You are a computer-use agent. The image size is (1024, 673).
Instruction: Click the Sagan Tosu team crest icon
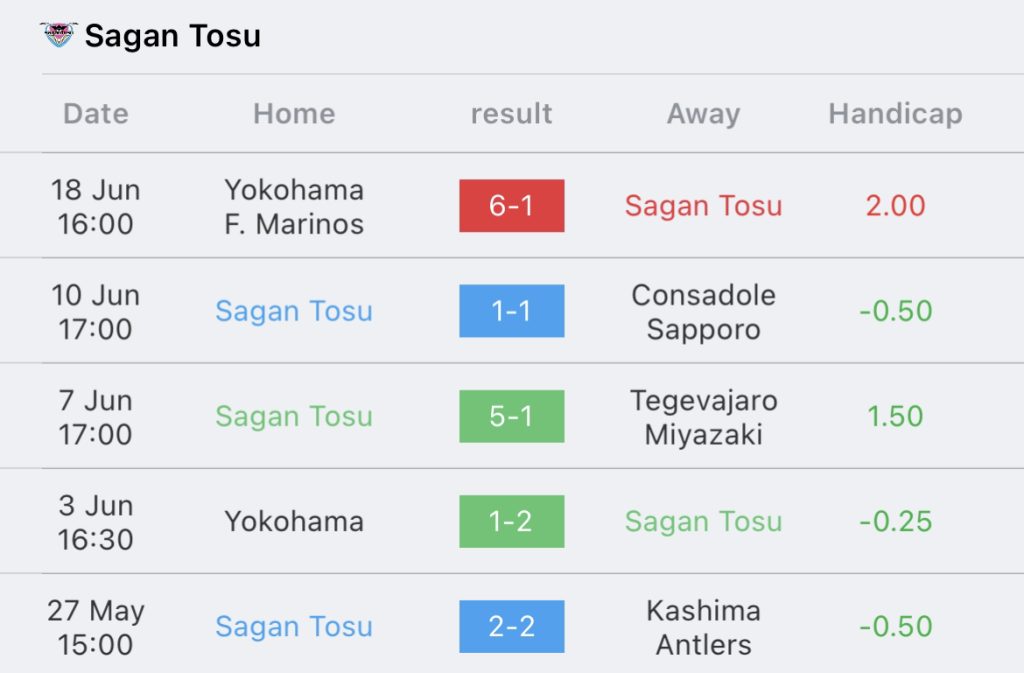(x=59, y=35)
